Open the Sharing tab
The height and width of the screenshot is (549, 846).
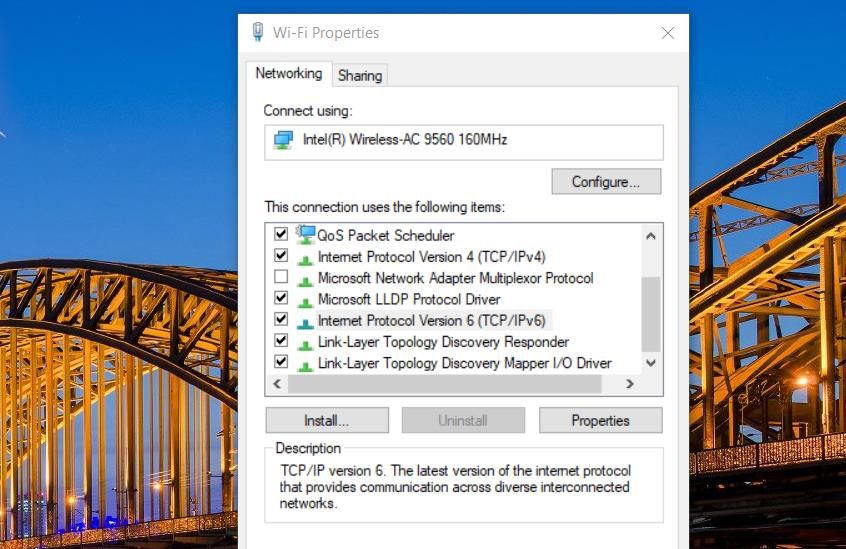point(360,76)
